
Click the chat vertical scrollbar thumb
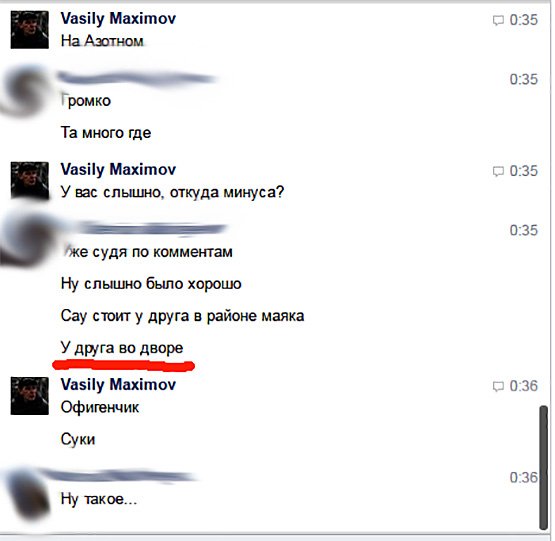(544, 467)
